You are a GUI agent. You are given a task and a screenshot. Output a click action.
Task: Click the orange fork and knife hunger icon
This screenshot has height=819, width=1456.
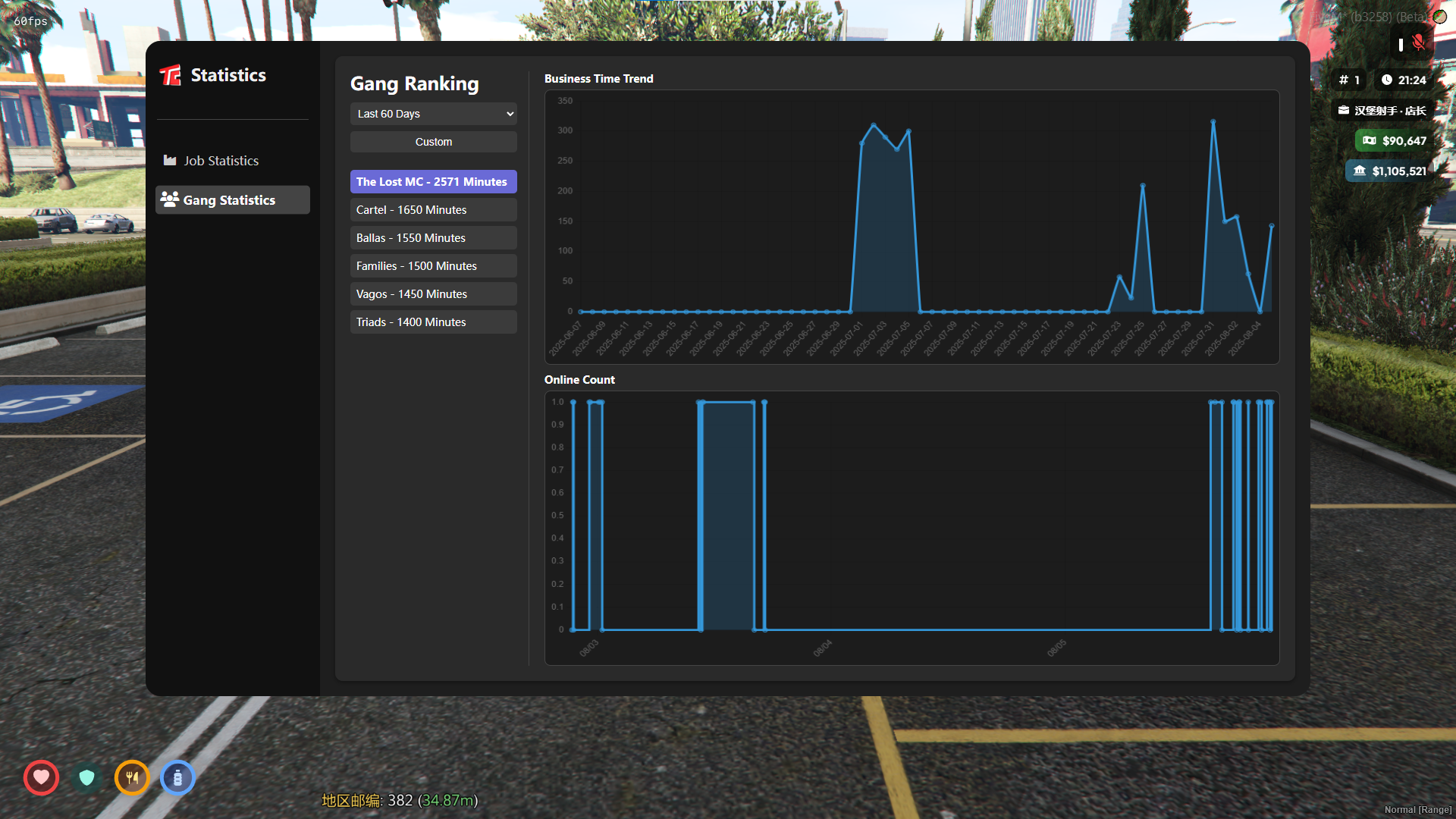[x=132, y=777]
